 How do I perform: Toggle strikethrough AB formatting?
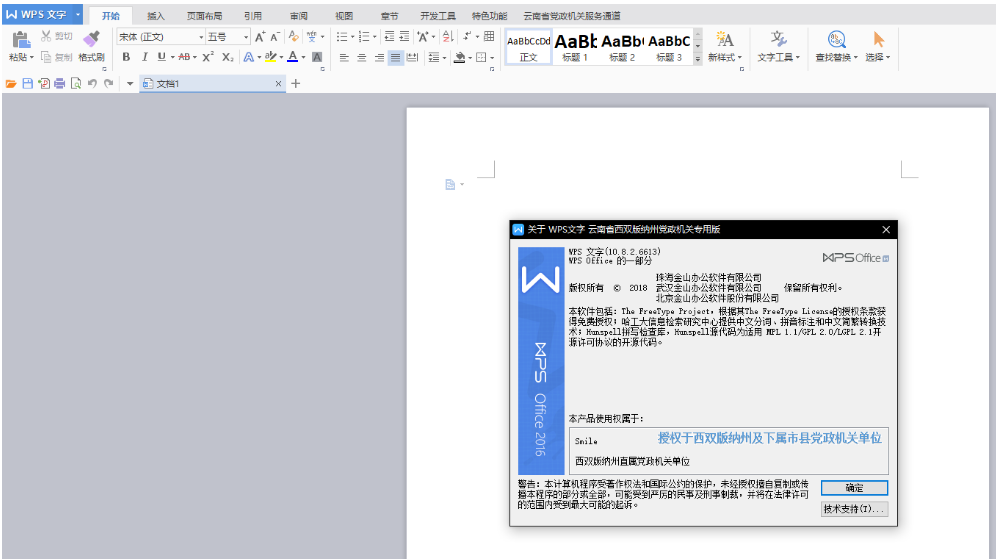tap(184, 57)
